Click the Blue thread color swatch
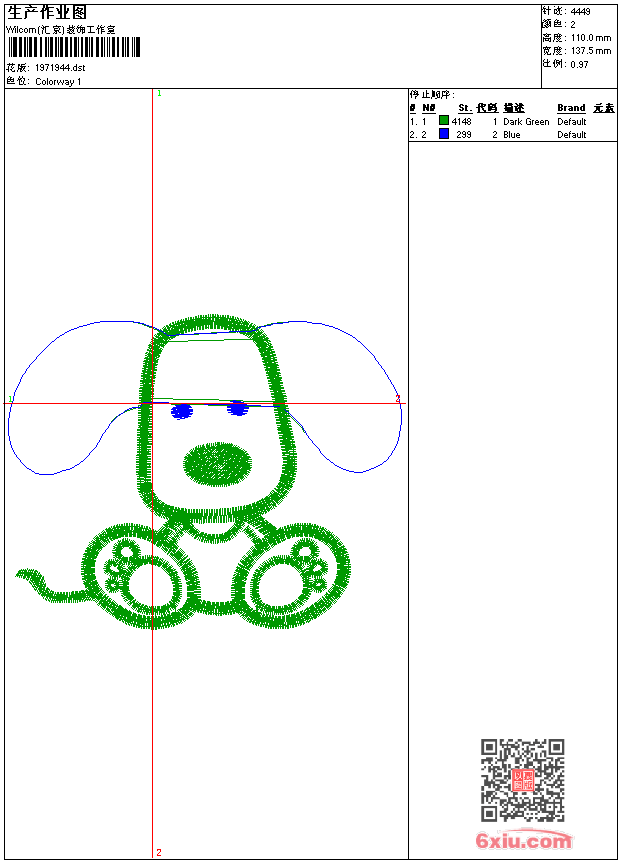 coord(444,134)
